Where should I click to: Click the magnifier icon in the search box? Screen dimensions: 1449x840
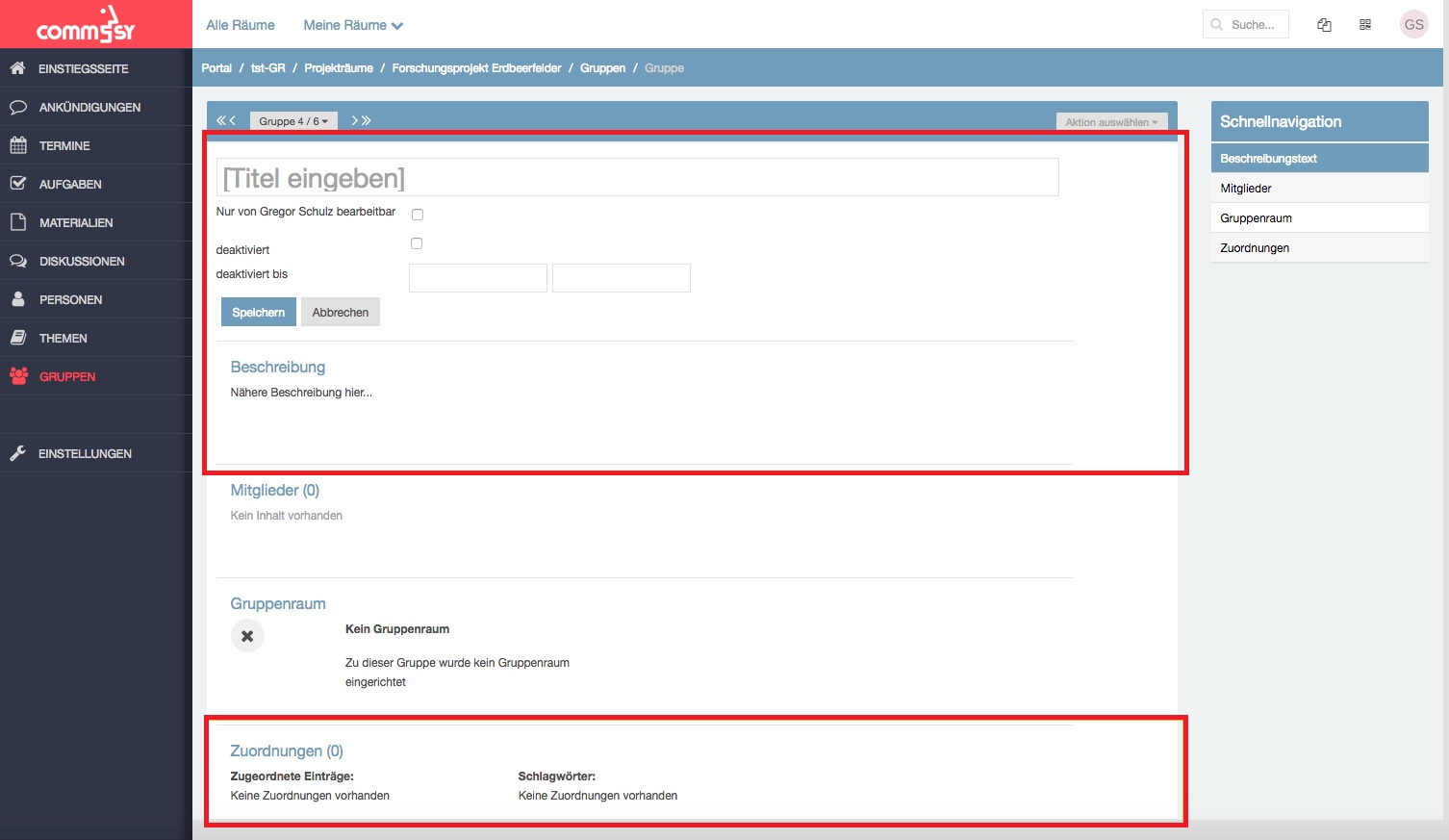coord(1217,25)
